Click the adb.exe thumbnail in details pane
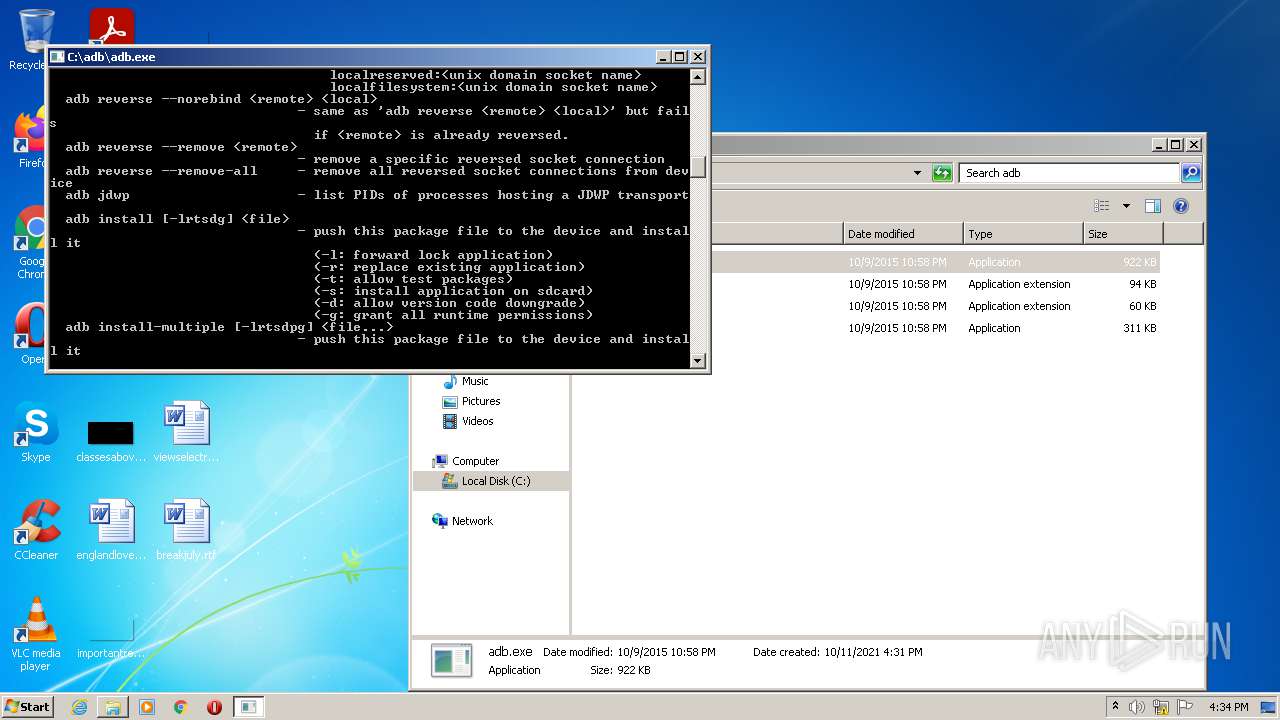Viewport: 1280px width, 720px height. point(451,660)
